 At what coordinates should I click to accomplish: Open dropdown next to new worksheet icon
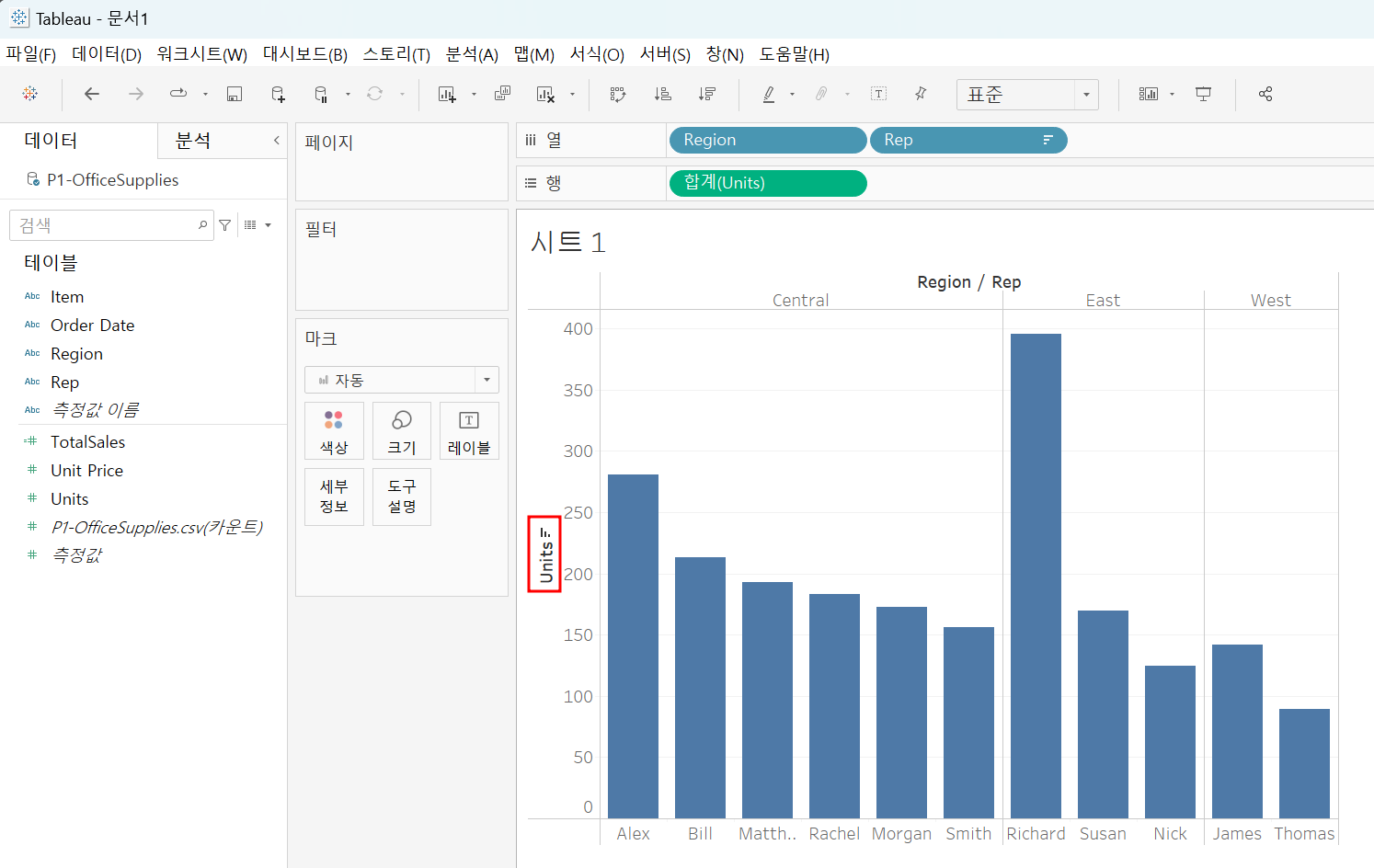pos(474,94)
